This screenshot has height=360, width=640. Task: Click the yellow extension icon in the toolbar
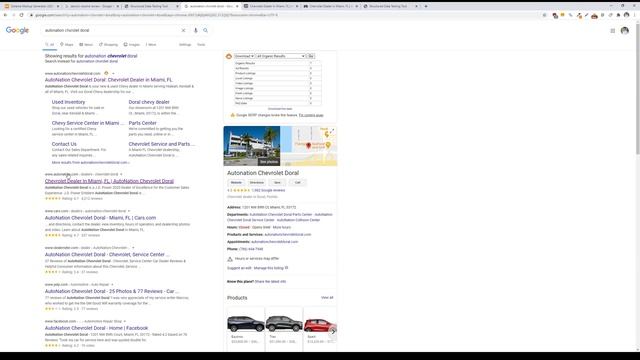pos(562,15)
